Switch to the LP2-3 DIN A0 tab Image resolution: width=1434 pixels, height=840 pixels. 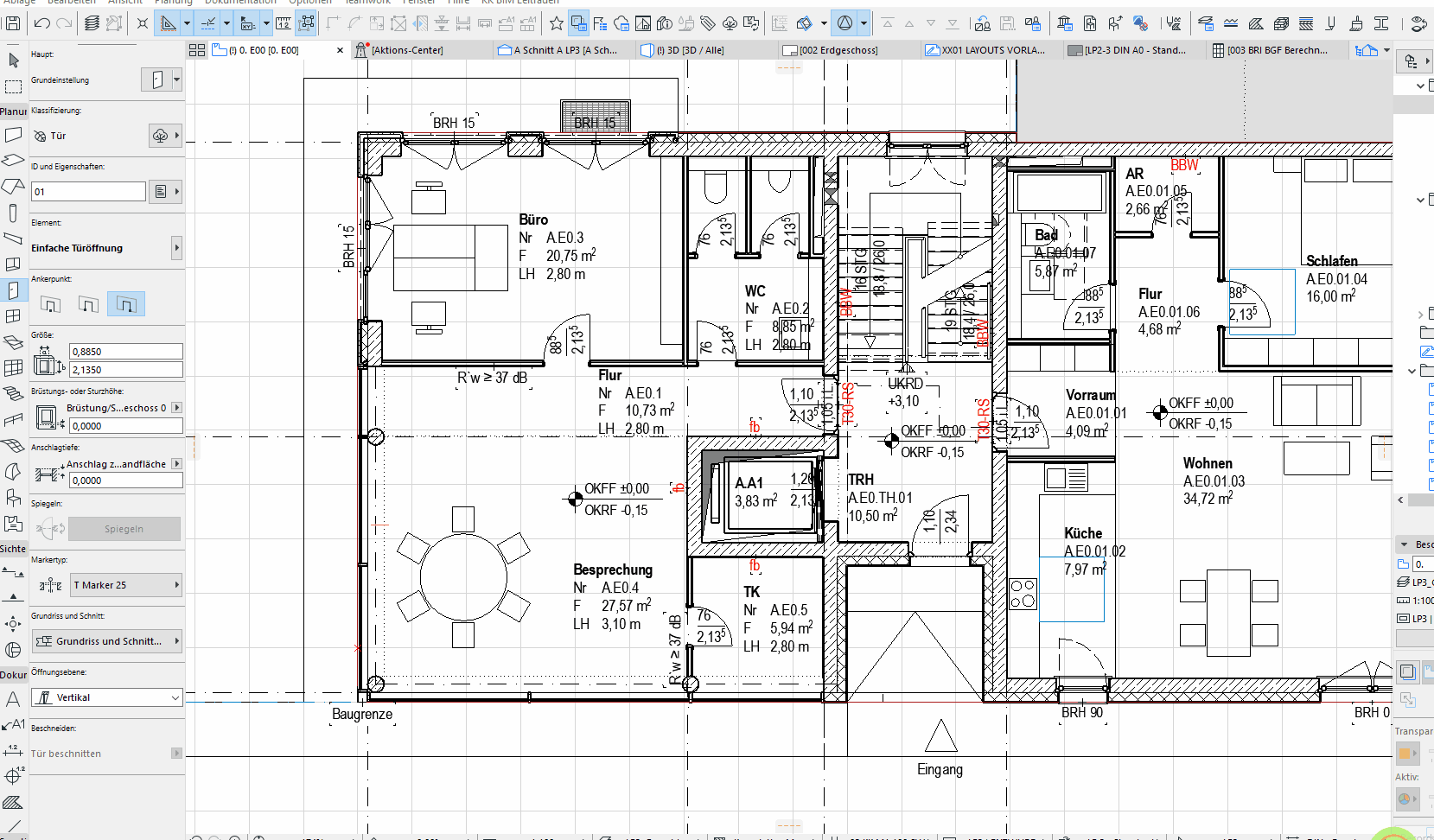1135,50
